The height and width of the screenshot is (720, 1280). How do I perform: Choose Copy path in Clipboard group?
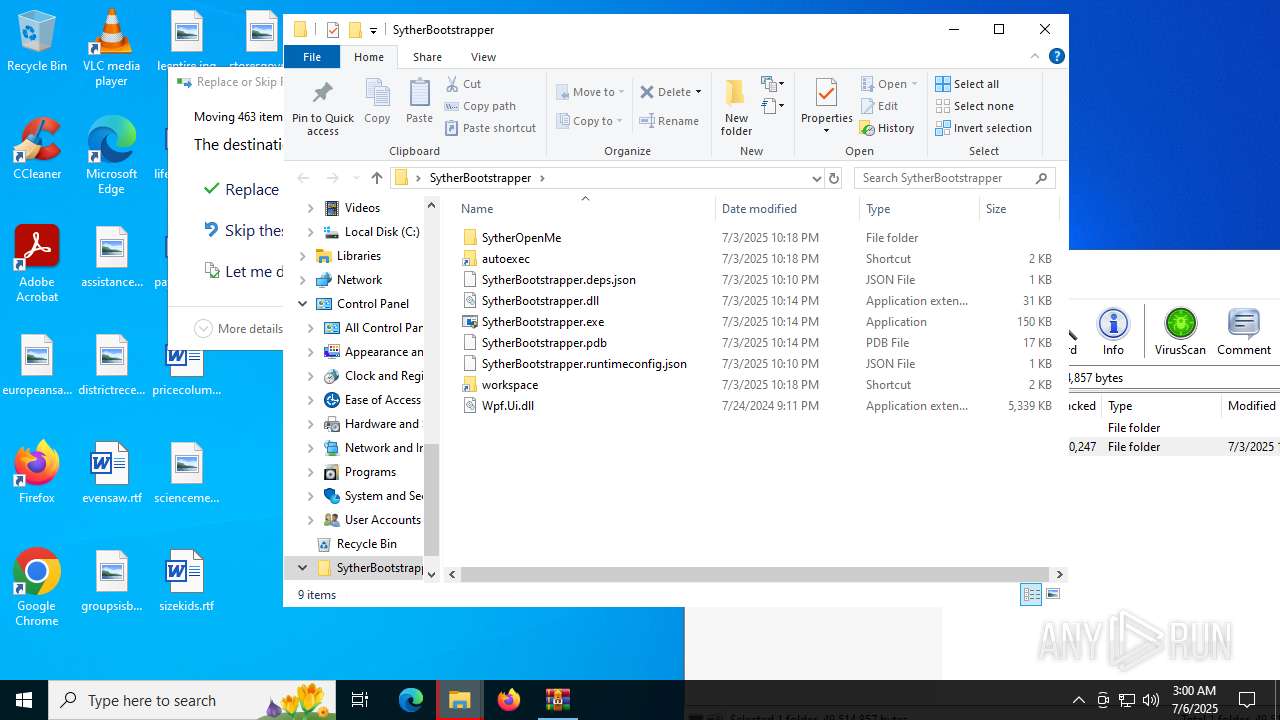click(x=480, y=106)
